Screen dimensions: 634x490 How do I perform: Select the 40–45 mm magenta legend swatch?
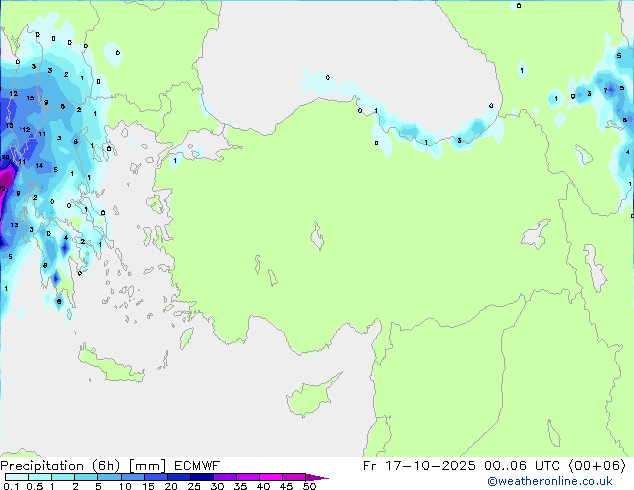(271, 477)
